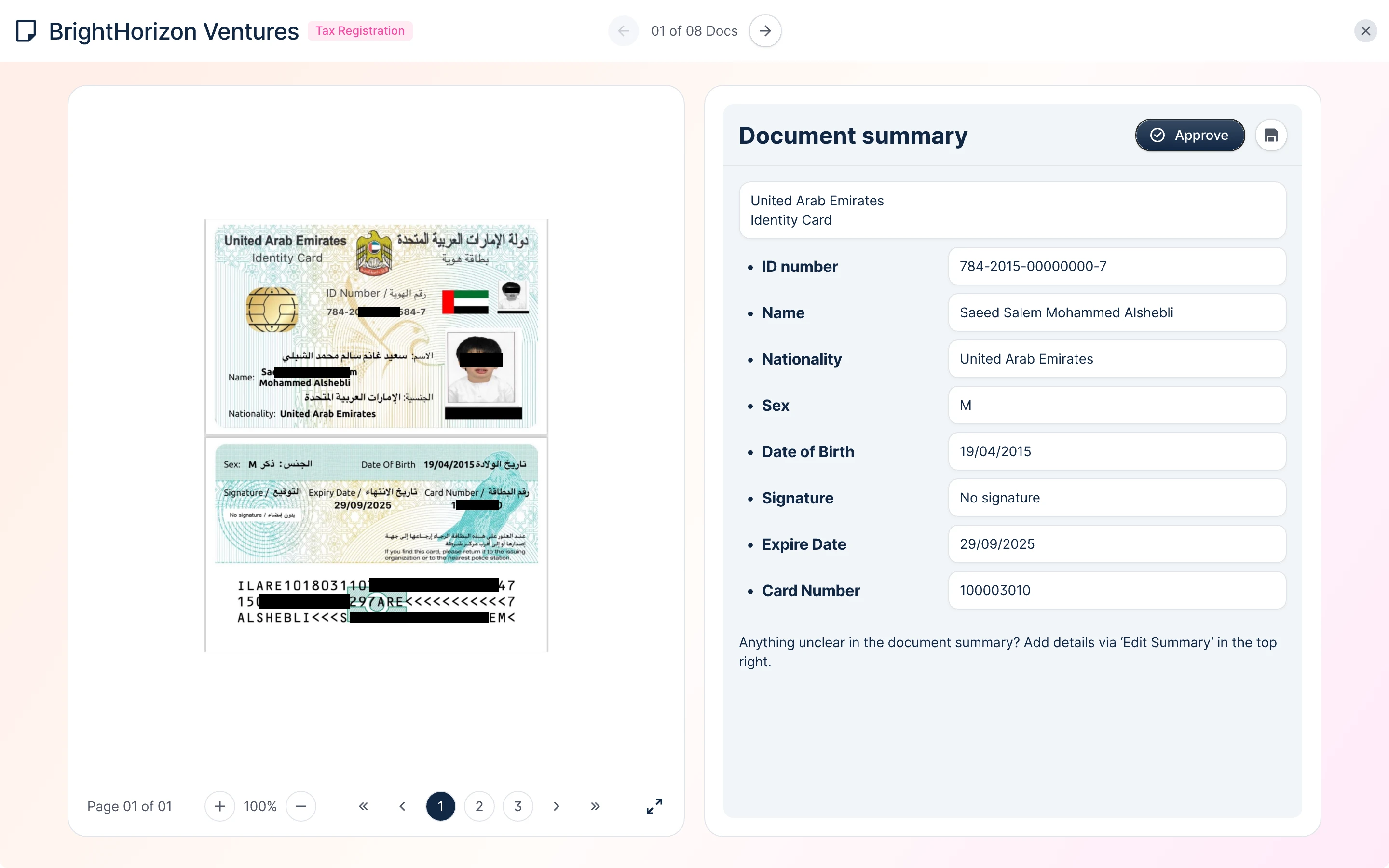Click the document icon beside BrightHorizon Ventures
Screen dimensions: 1389x868
point(26,31)
